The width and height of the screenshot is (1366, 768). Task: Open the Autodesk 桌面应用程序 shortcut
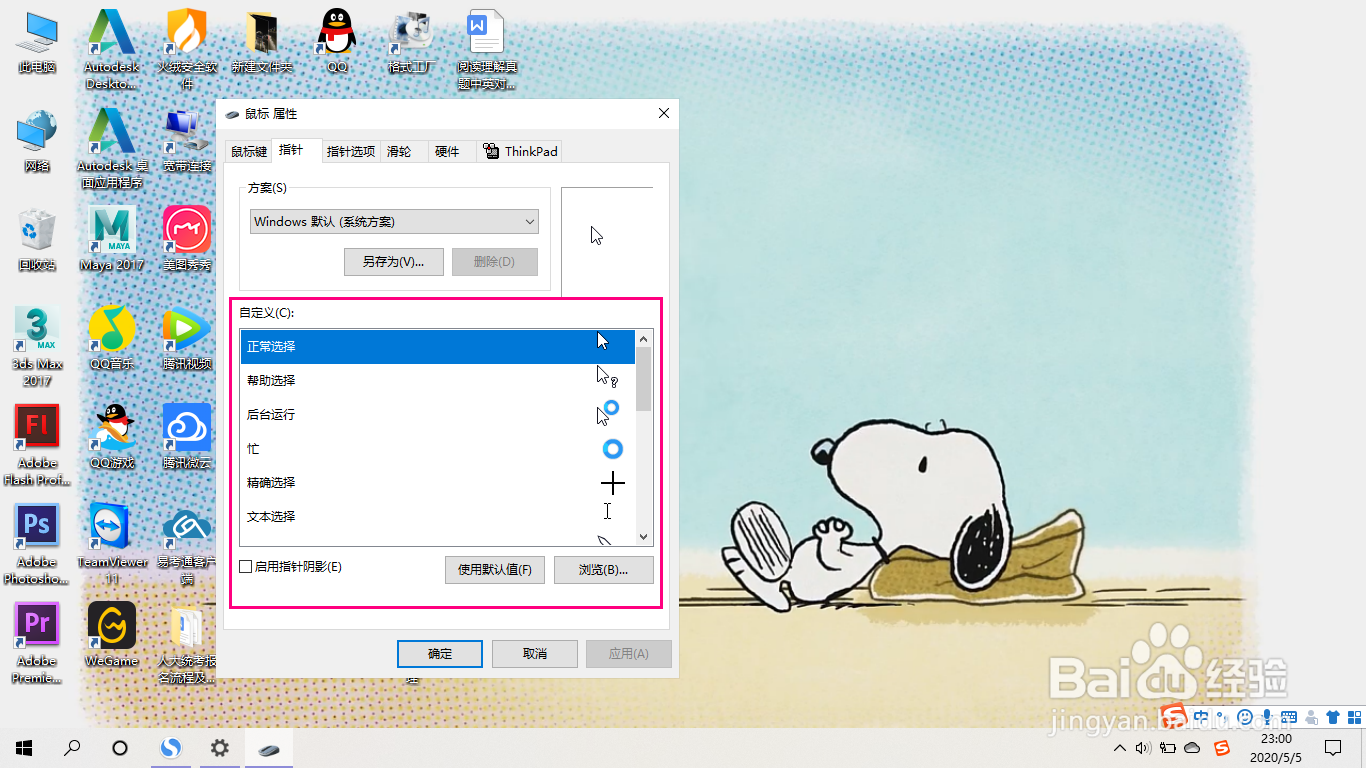tap(112, 148)
